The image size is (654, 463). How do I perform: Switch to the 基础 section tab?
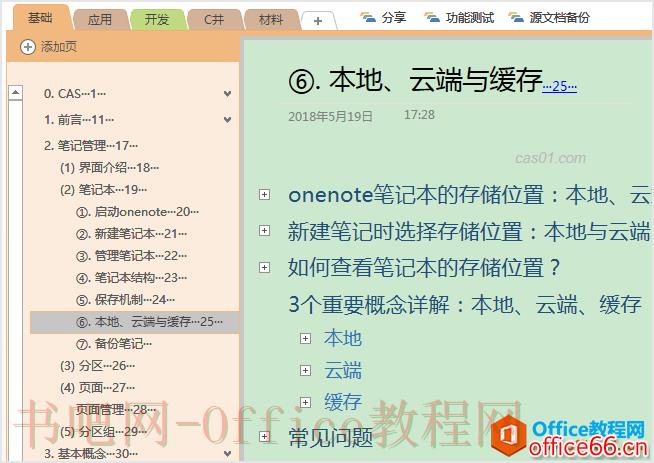click(40, 18)
